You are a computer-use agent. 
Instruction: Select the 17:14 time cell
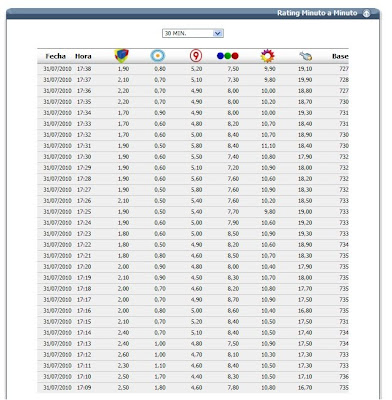[84, 333]
